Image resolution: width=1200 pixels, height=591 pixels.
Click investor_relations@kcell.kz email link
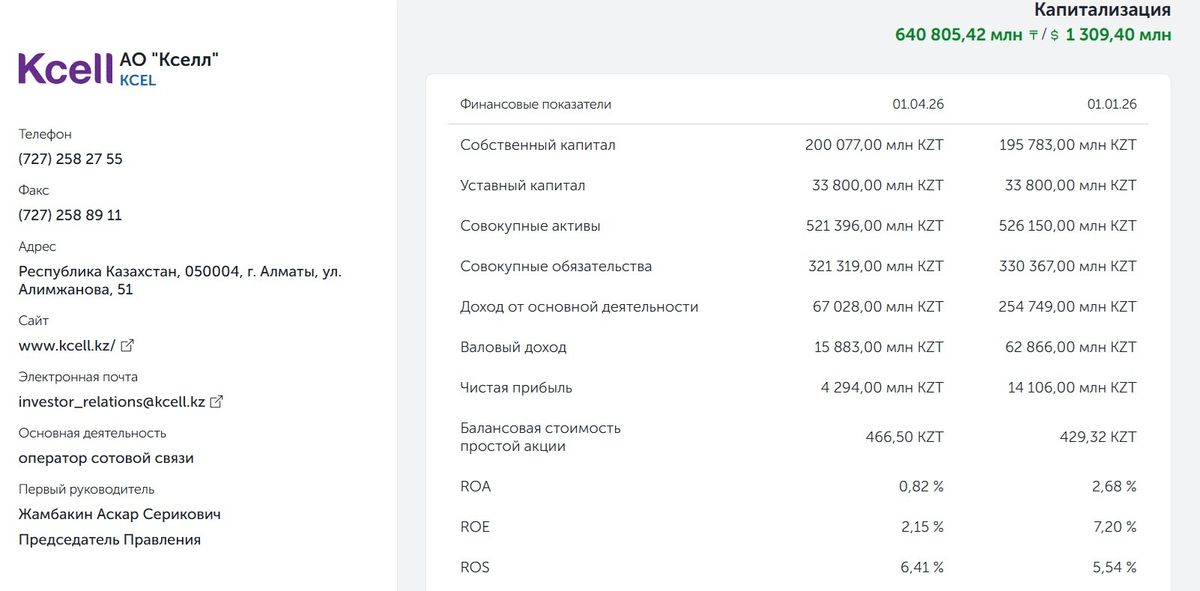pyautogui.click(x=112, y=402)
